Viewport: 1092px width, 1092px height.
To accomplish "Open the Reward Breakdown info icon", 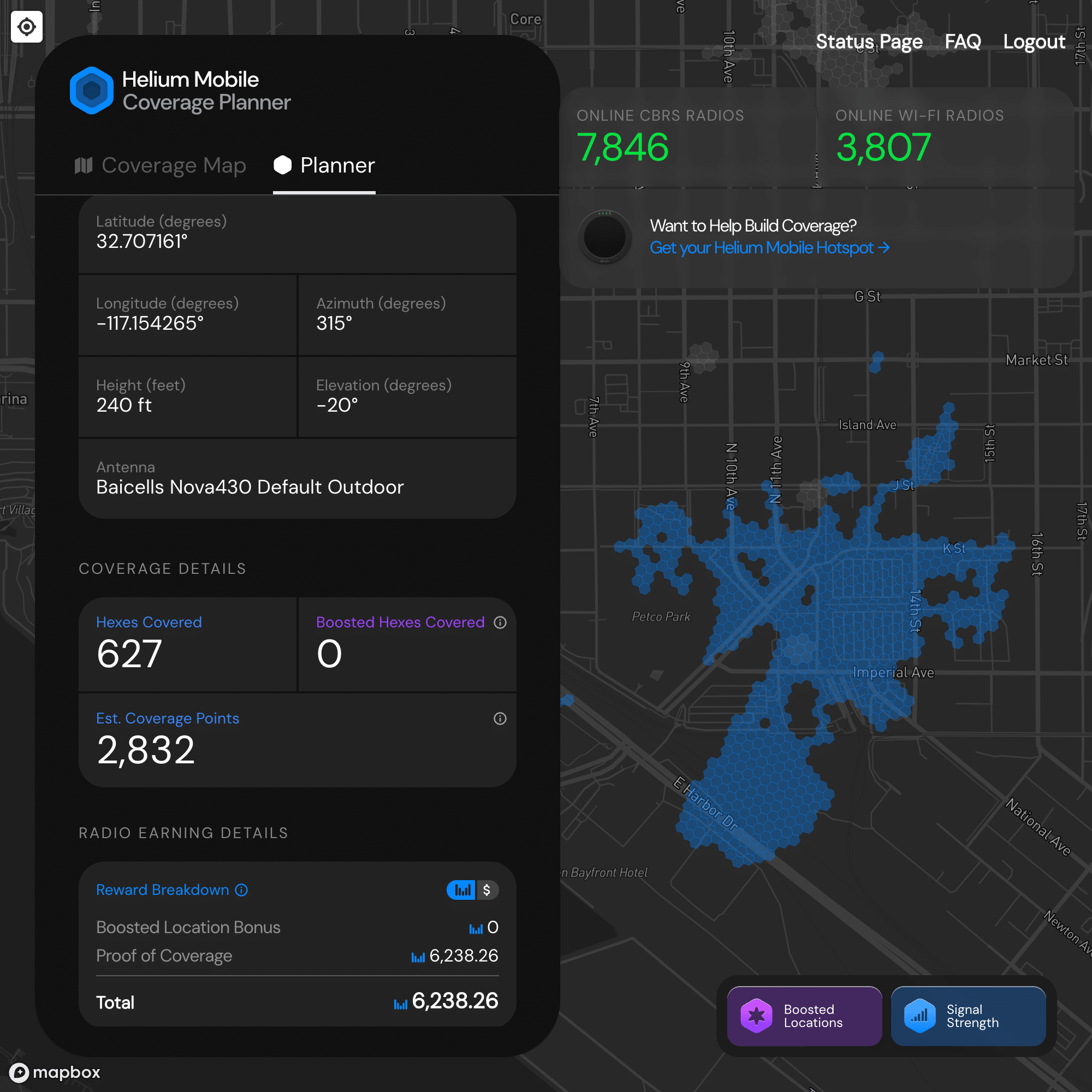I will [x=241, y=890].
